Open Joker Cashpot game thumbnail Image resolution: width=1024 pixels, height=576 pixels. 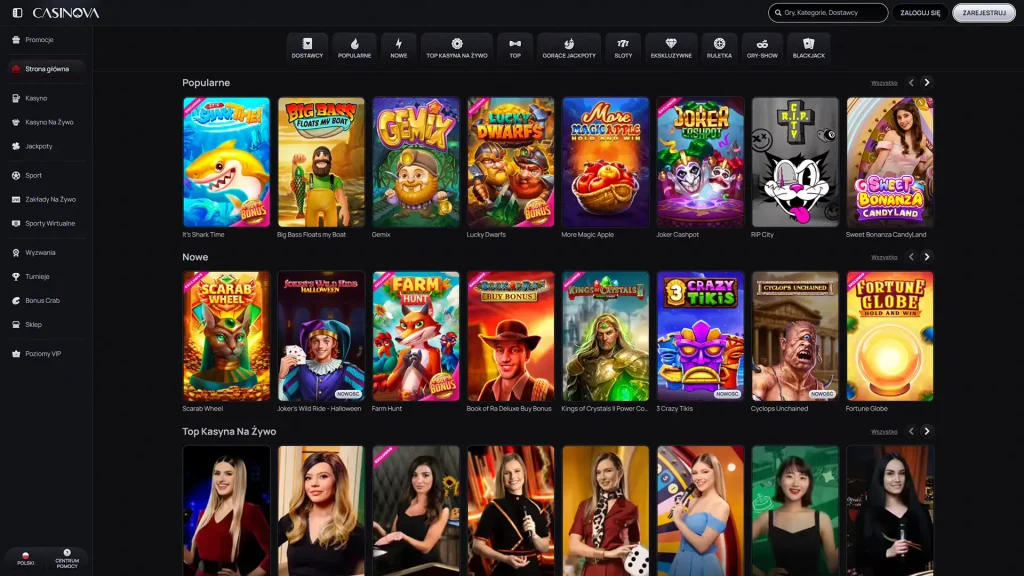click(x=700, y=162)
